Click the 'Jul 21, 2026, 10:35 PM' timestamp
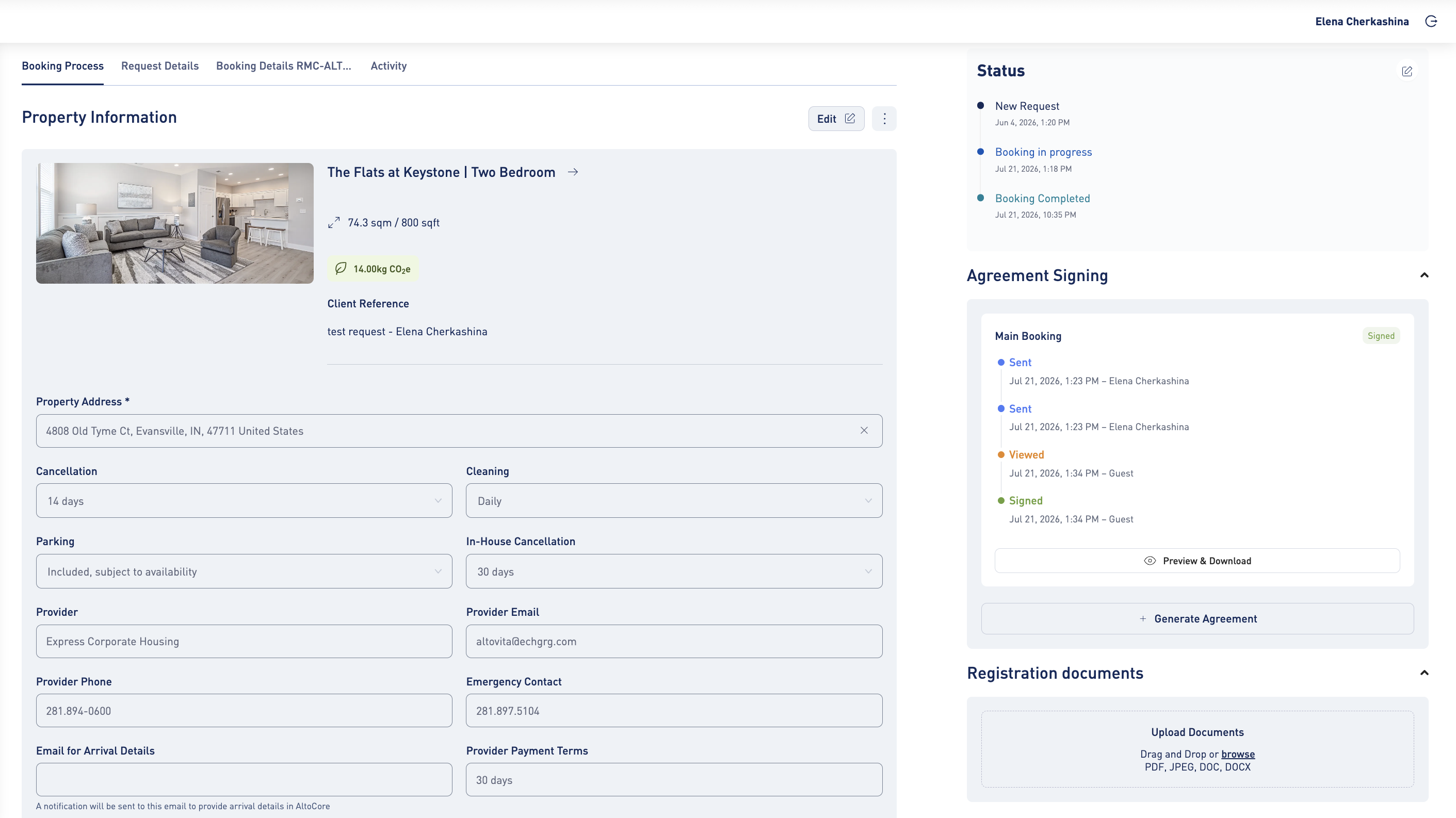Image resolution: width=1456 pixels, height=818 pixels. (x=1036, y=215)
